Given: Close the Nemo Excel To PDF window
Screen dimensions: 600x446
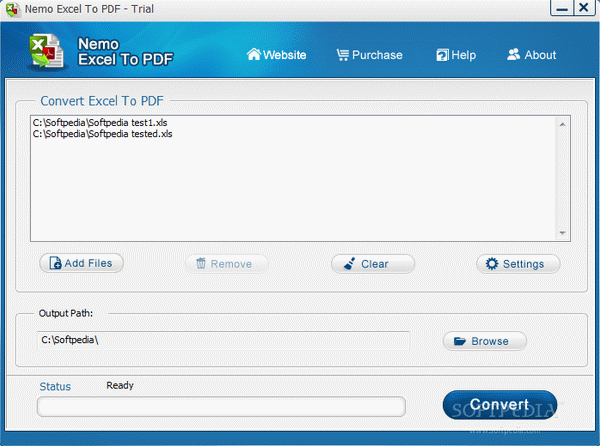Looking at the screenshot, I should [584, 8].
